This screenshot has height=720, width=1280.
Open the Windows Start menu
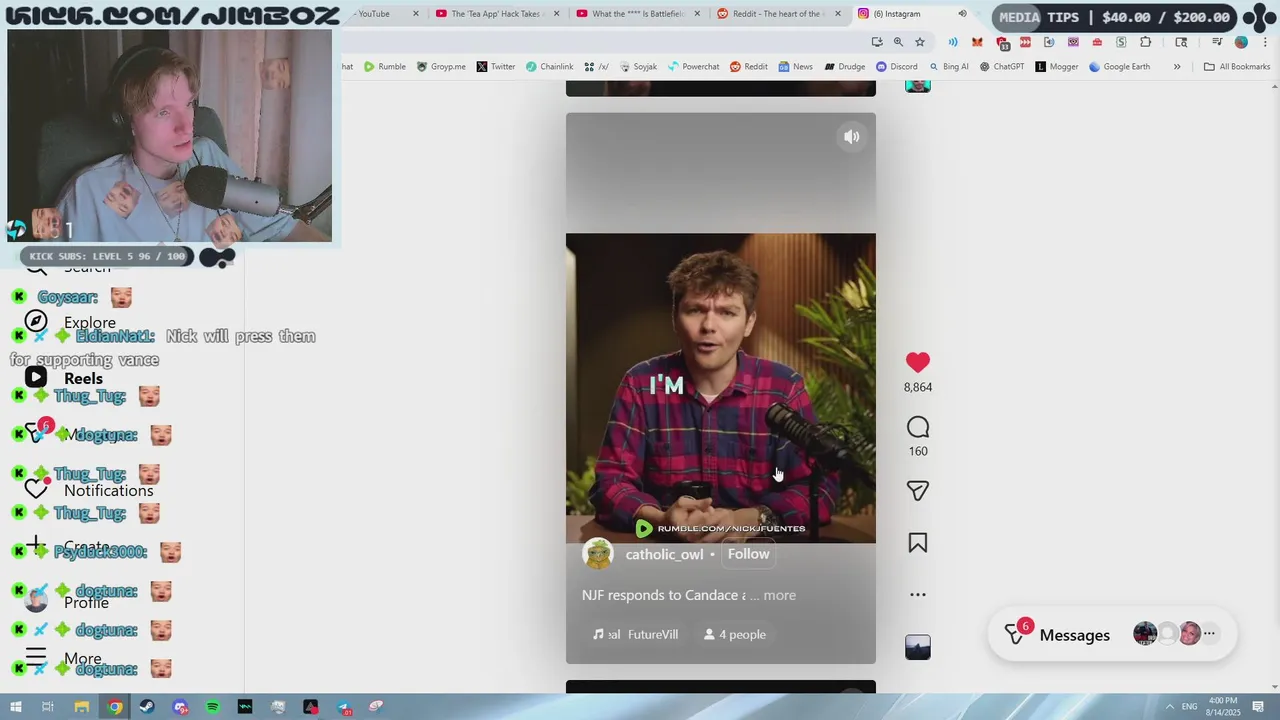[x=15, y=707]
